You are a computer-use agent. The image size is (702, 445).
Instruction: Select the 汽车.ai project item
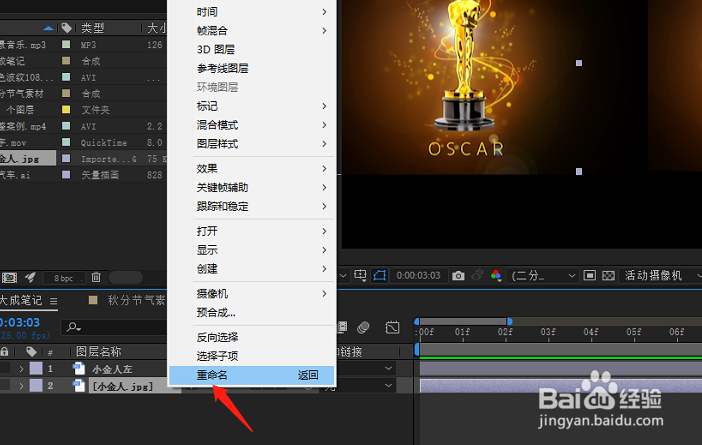click(x=15, y=175)
